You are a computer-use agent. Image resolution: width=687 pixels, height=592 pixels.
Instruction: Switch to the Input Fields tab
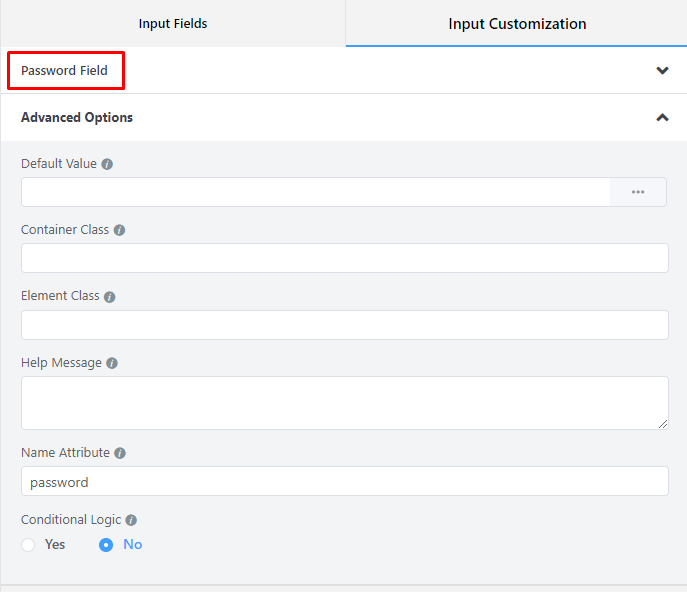[x=173, y=23]
